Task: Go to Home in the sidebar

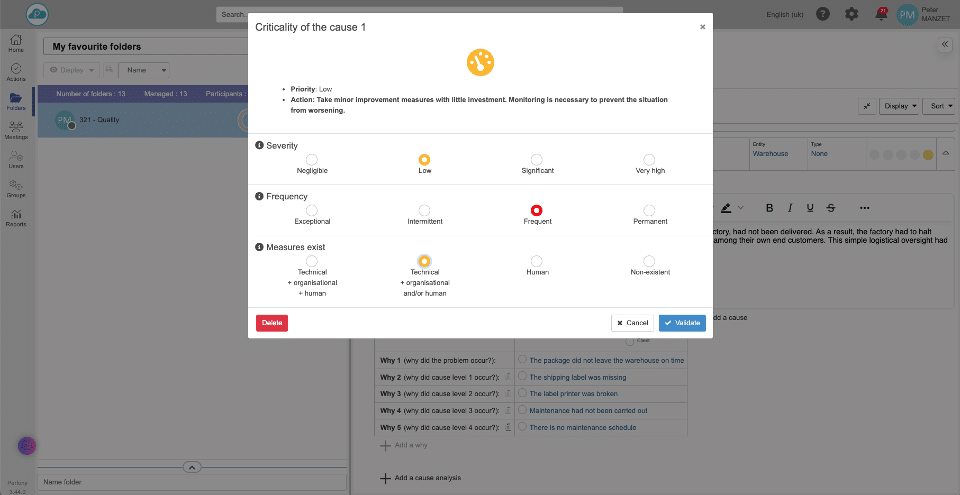Action: (16, 43)
